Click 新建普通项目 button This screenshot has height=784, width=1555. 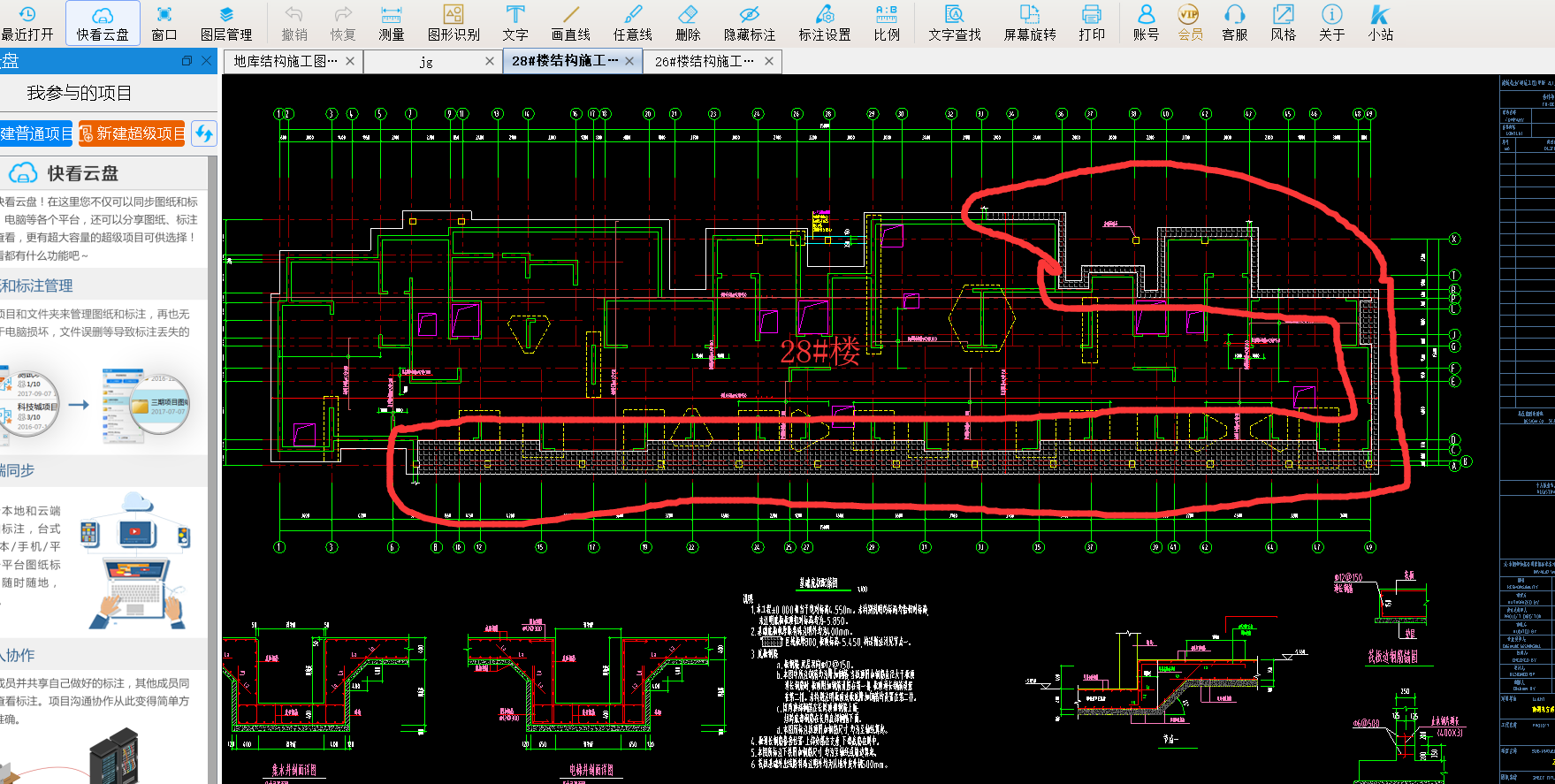point(36,133)
